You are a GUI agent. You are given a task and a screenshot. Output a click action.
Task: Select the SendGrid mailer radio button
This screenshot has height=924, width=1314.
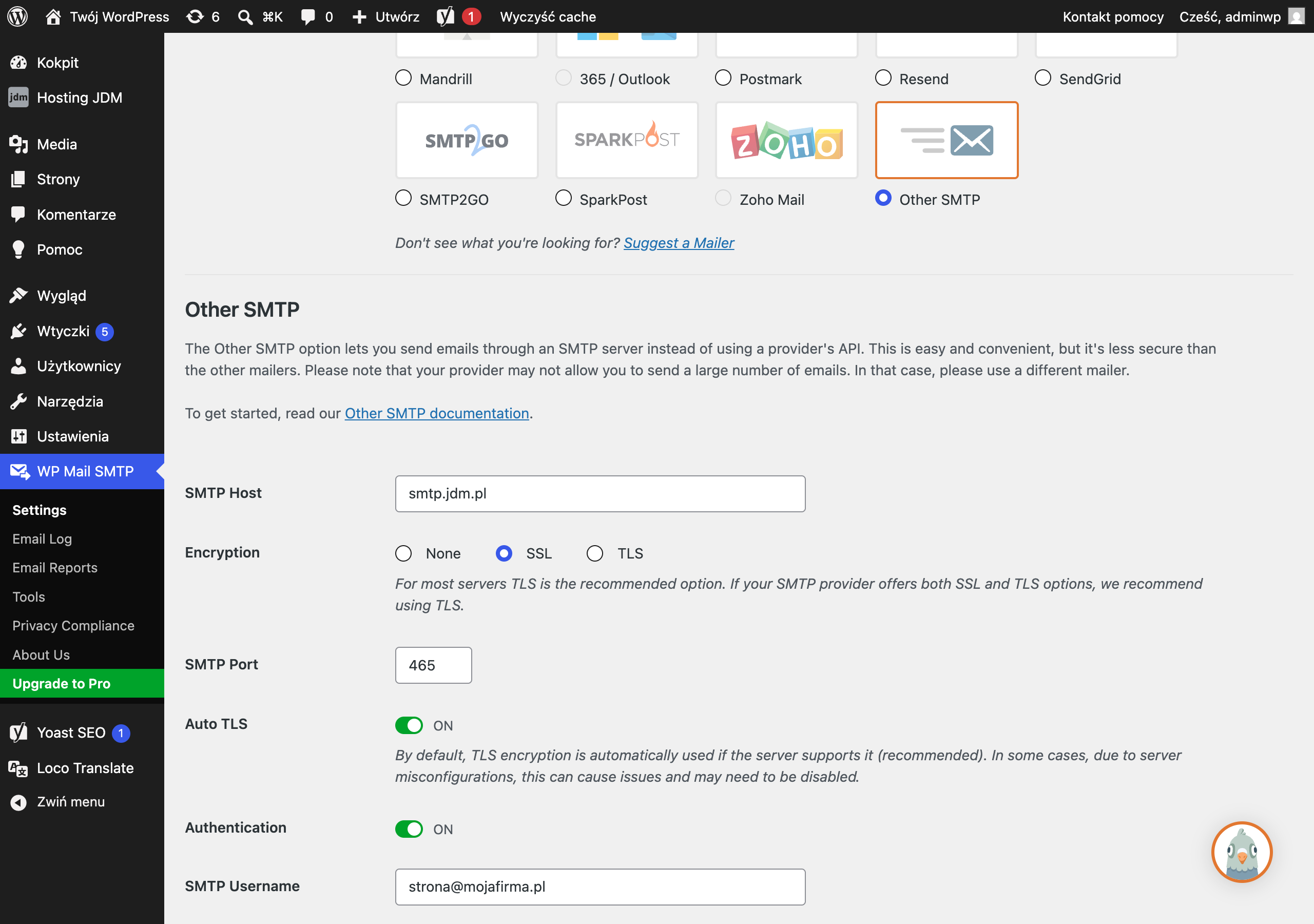pos(1042,78)
